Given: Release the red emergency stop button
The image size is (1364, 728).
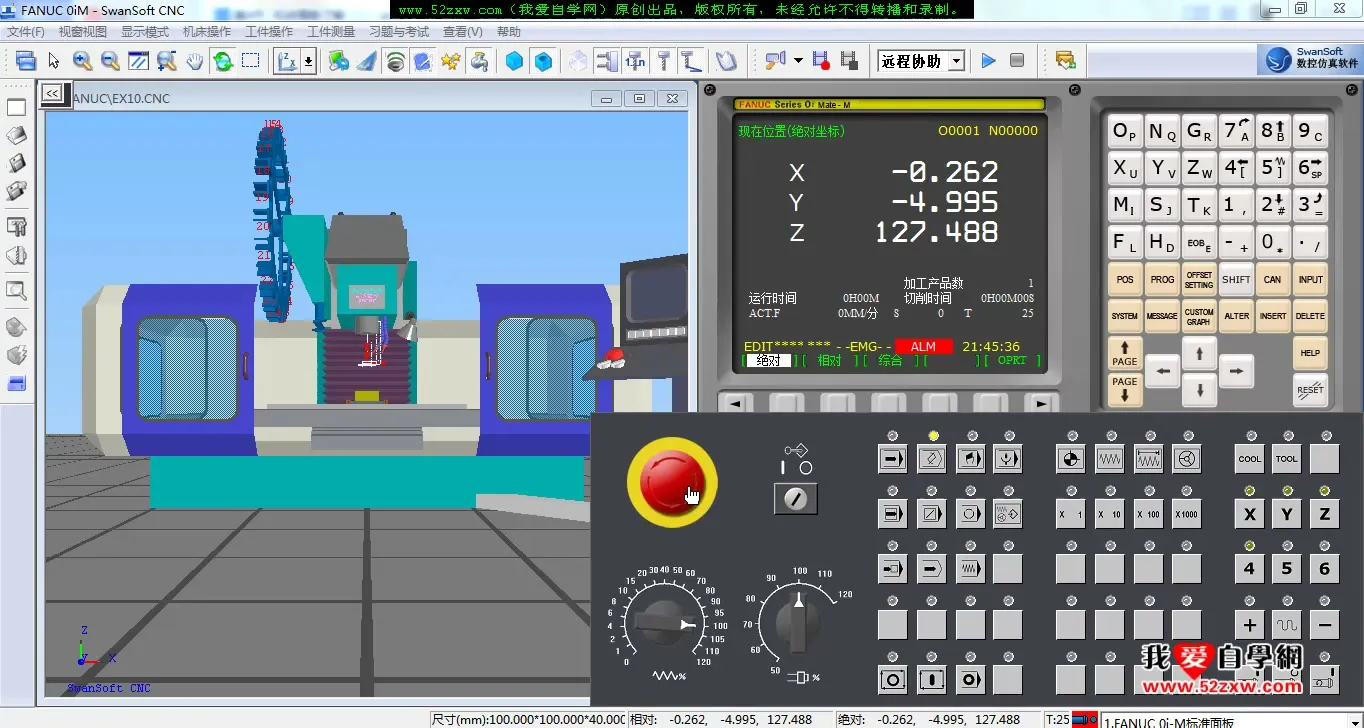Looking at the screenshot, I should [671, 481].
